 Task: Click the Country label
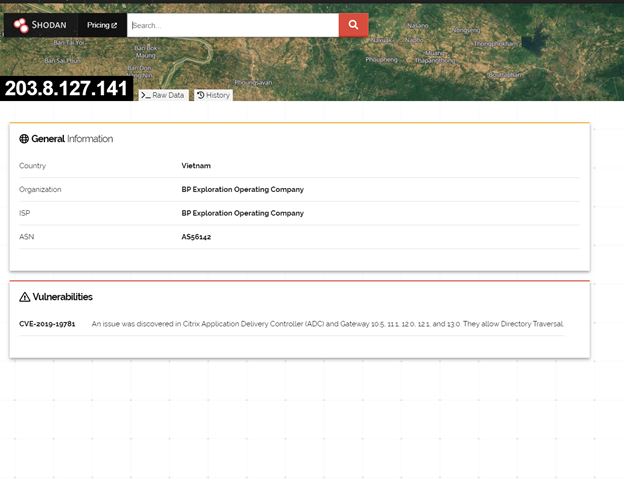(x=33, y=166)
